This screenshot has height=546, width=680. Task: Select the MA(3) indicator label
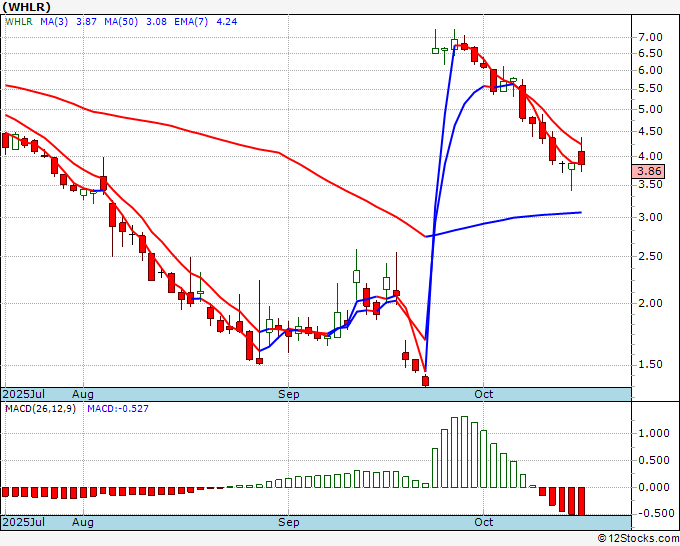tap(54, 21)
